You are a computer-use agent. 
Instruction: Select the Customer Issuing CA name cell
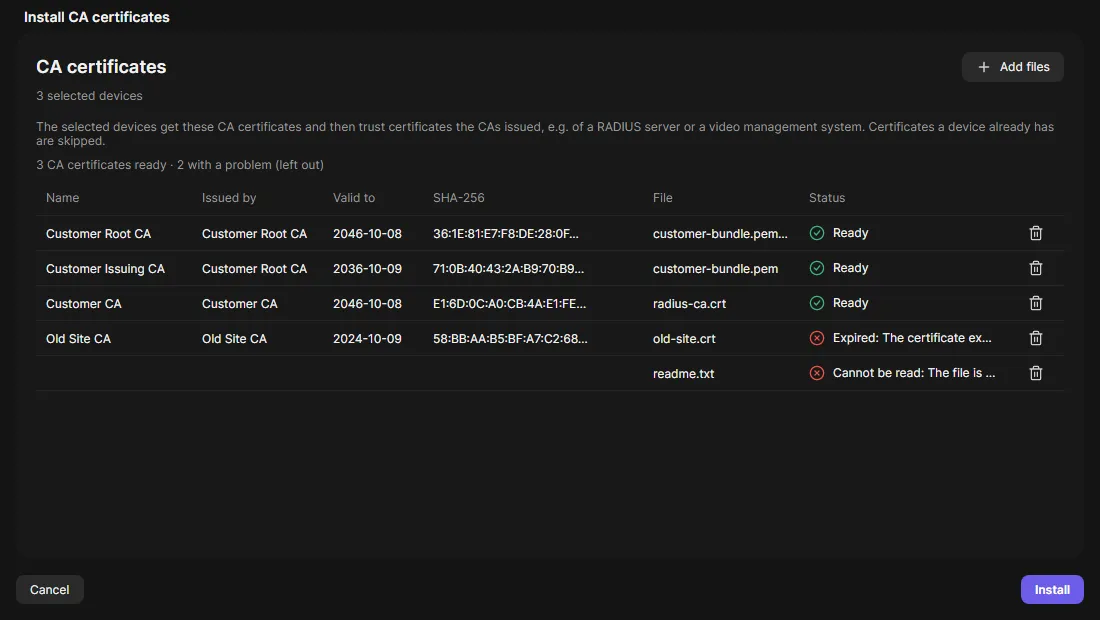(x=105, y=269)
